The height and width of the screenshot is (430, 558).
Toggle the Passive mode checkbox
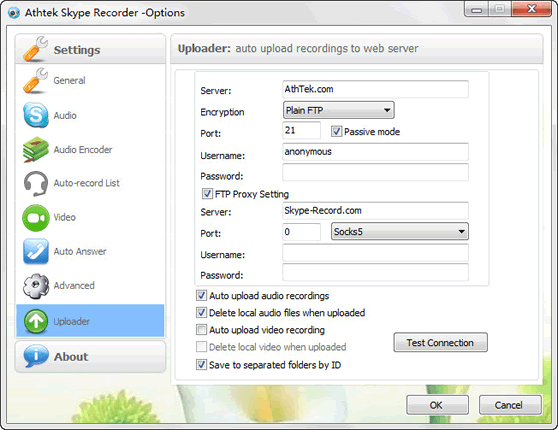click(x=336, y=131)
